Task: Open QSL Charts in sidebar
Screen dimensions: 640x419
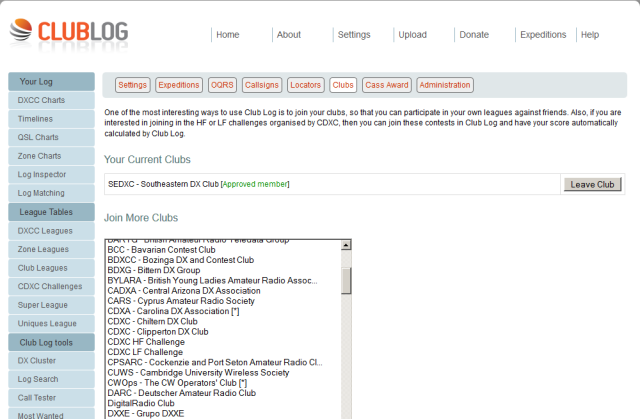Action: pyautogui.click(x=51, y=137)
